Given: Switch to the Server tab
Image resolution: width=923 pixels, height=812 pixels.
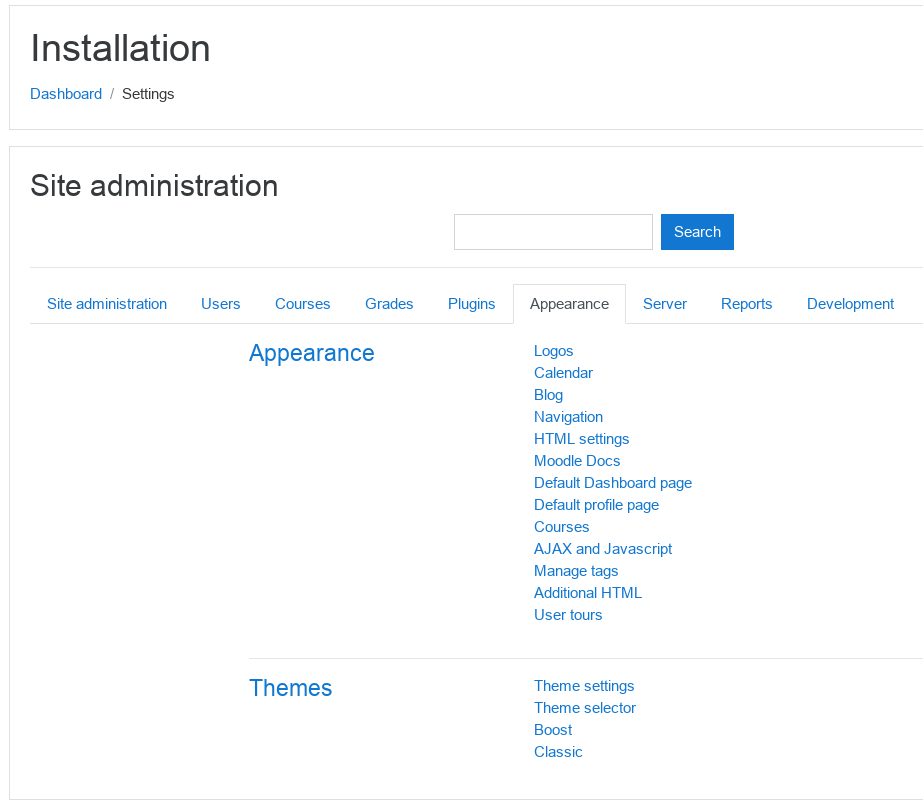Looking at the screenshot, I should coord(665,304).
